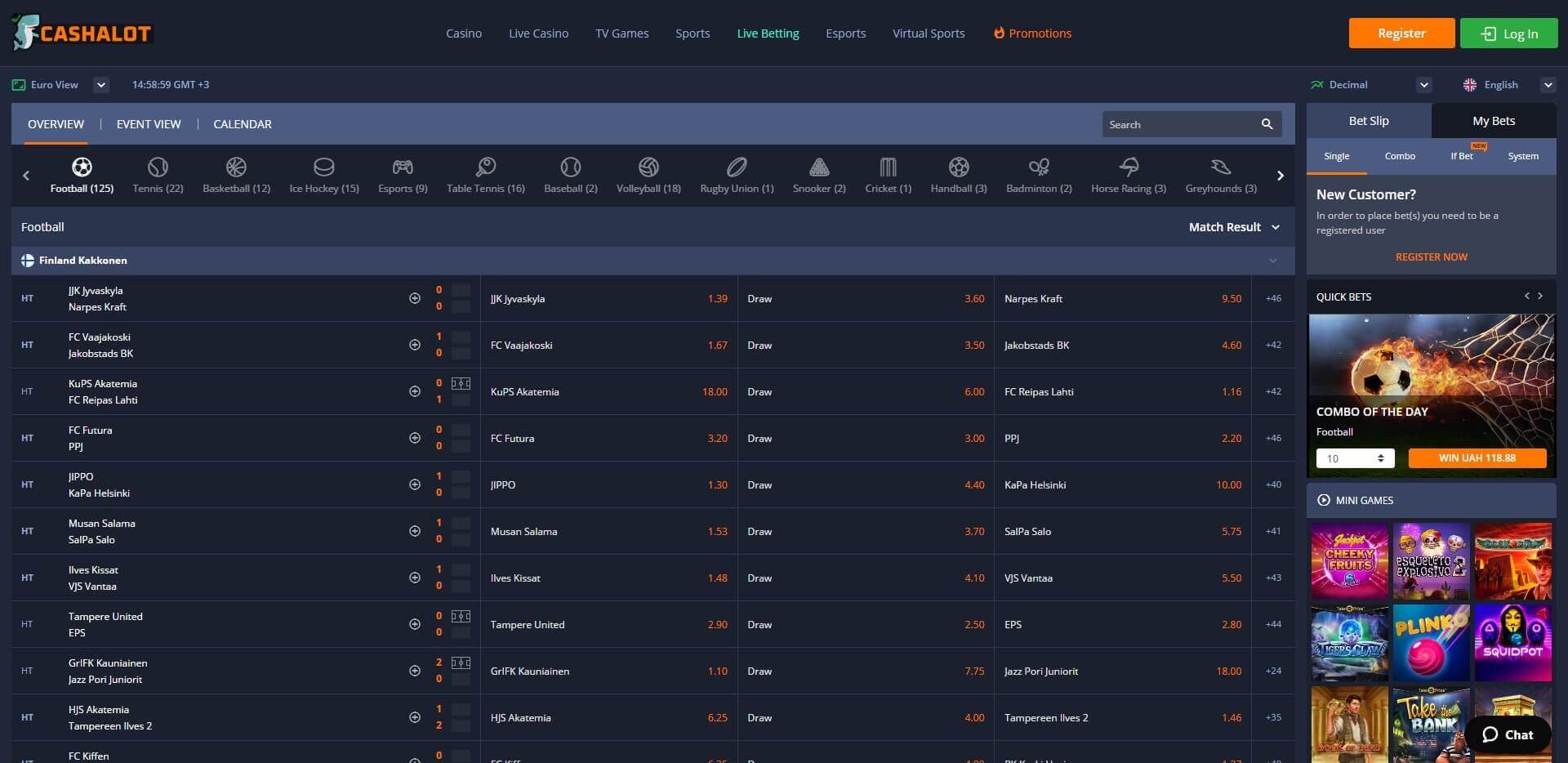Open the Promotions menu item
1568x763 pixels.
[1031, 33]
